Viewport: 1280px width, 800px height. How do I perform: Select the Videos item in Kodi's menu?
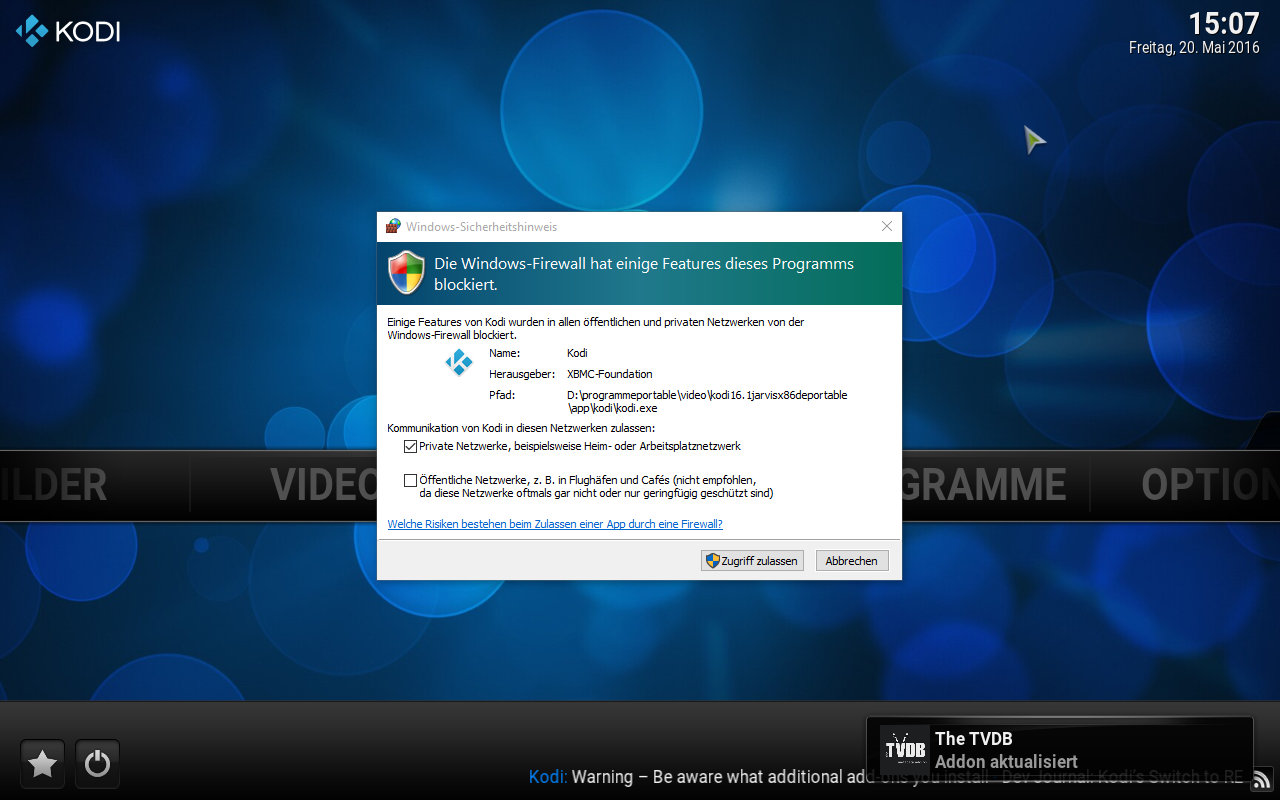pos(323,485)
